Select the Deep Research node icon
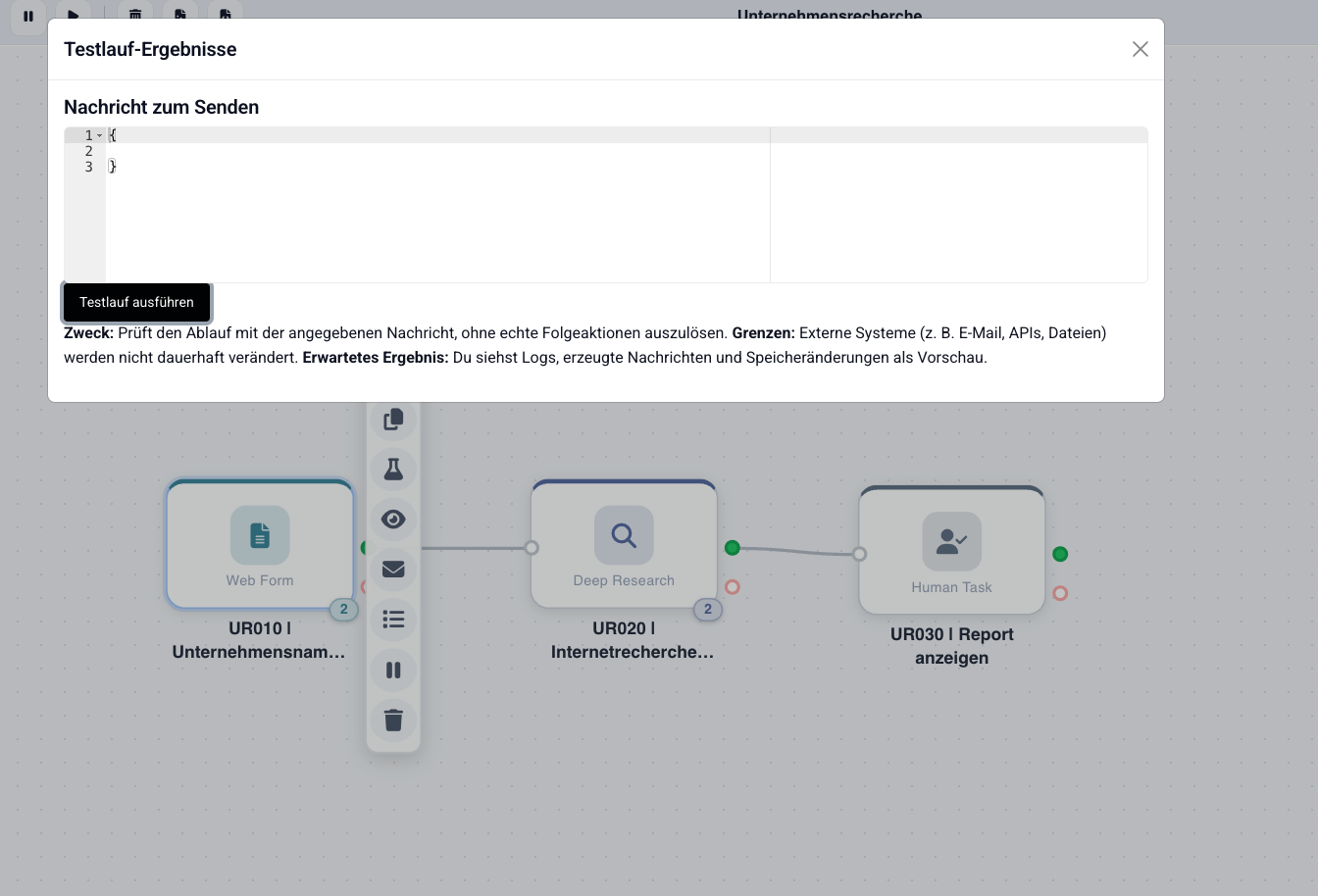1318x896 pixels. 624,535
